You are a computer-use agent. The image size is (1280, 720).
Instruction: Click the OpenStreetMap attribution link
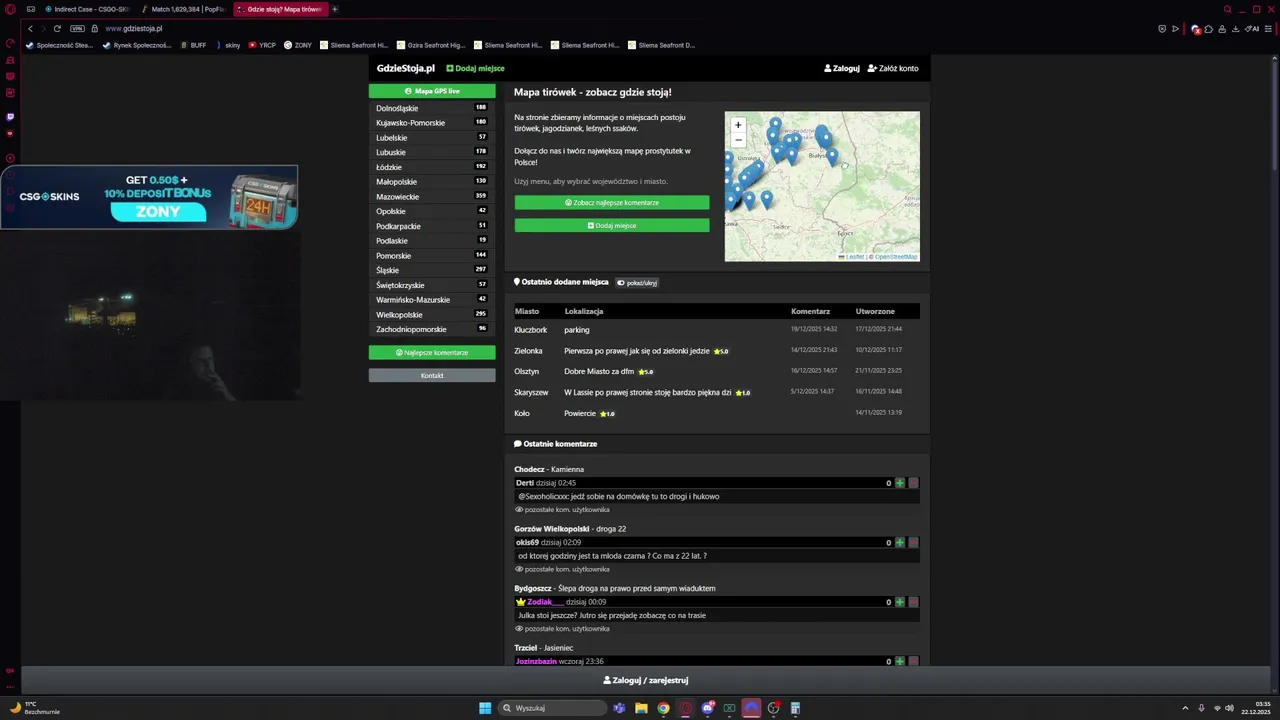pyautogui.click(x=896, y=257)
